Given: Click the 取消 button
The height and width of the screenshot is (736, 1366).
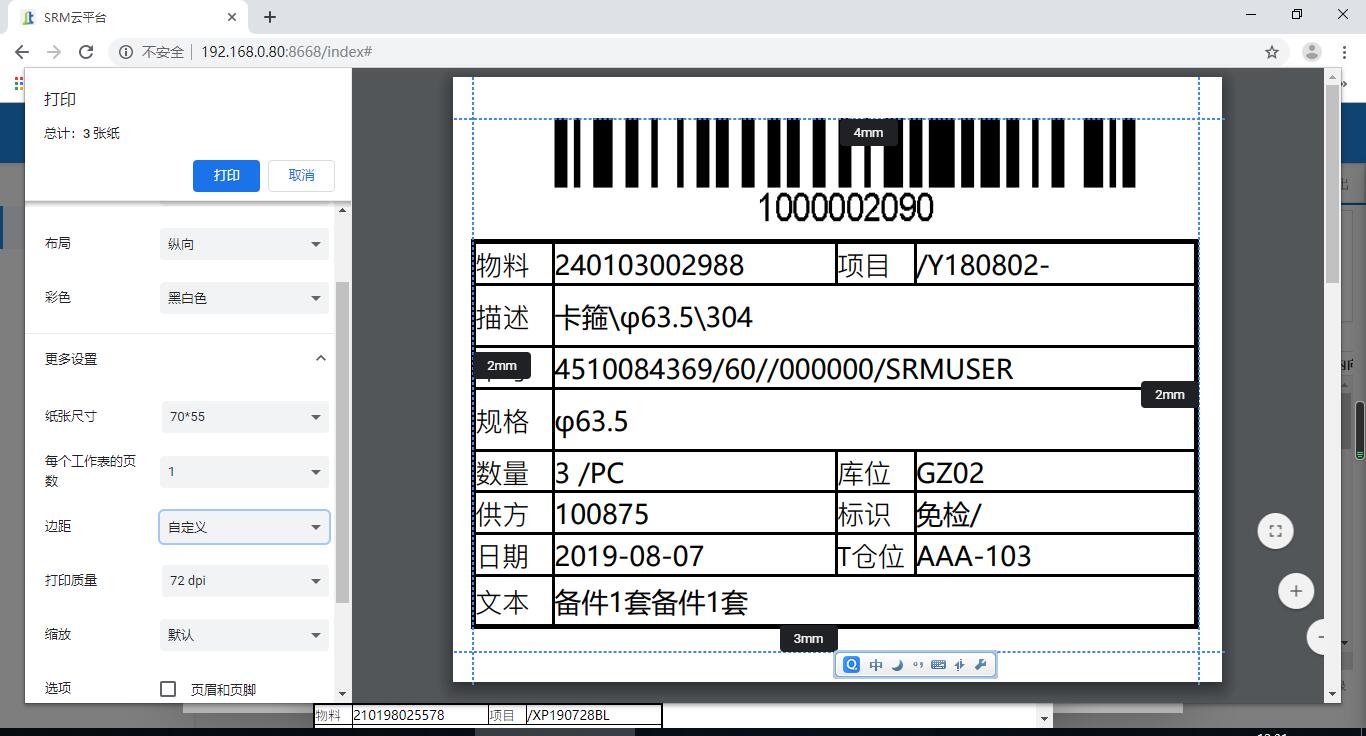Looking at the screenshot, I should [301, 175].
